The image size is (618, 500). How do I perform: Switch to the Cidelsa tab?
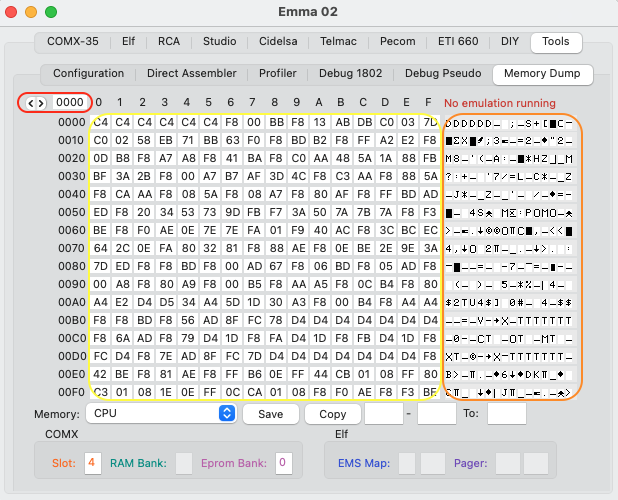click(x=278, y=41)
